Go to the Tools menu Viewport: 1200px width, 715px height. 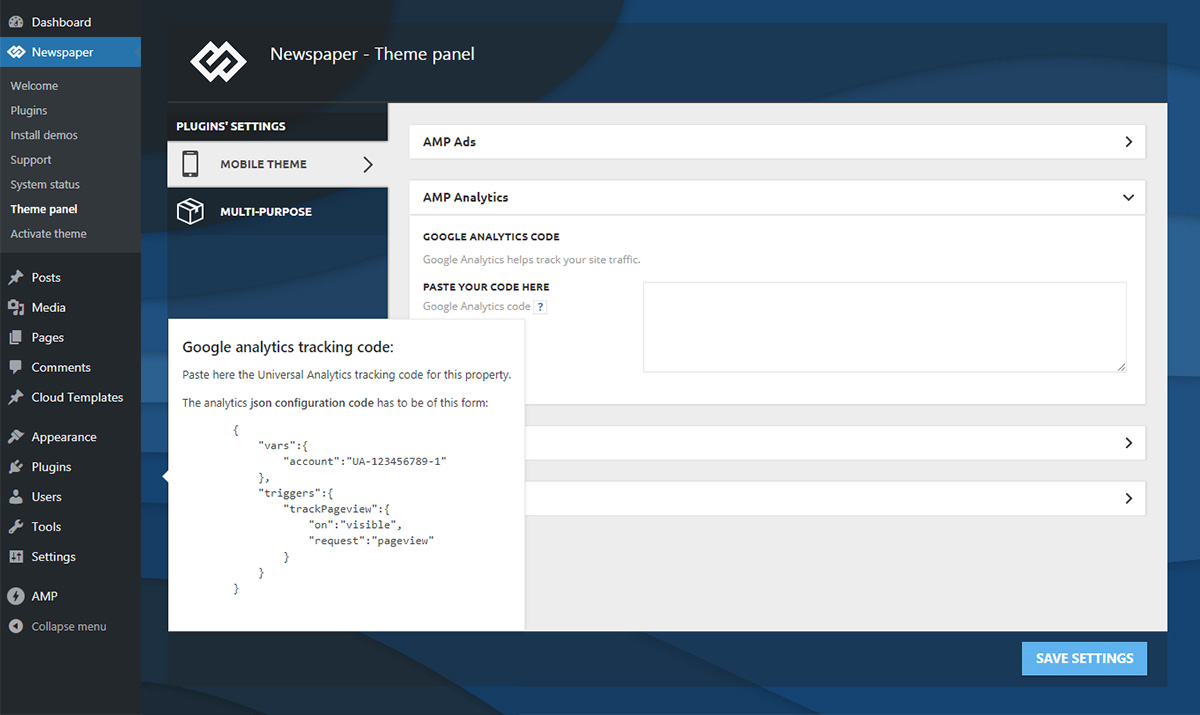click(70, 527)
